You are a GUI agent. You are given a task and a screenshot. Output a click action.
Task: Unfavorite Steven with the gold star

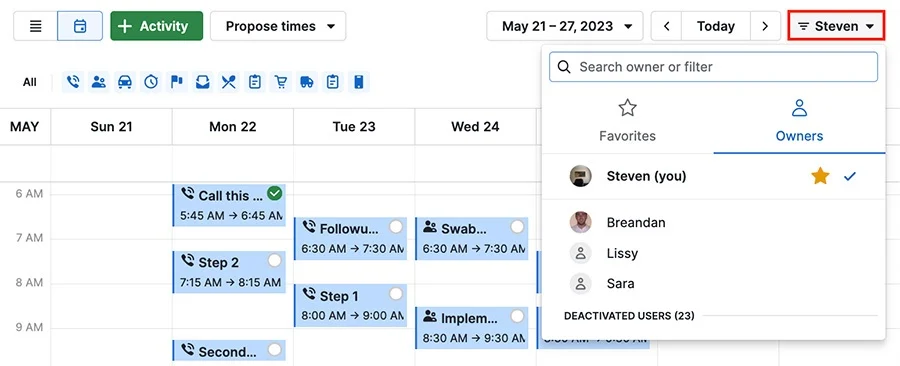pyautogui.click(x=820, y=176)
